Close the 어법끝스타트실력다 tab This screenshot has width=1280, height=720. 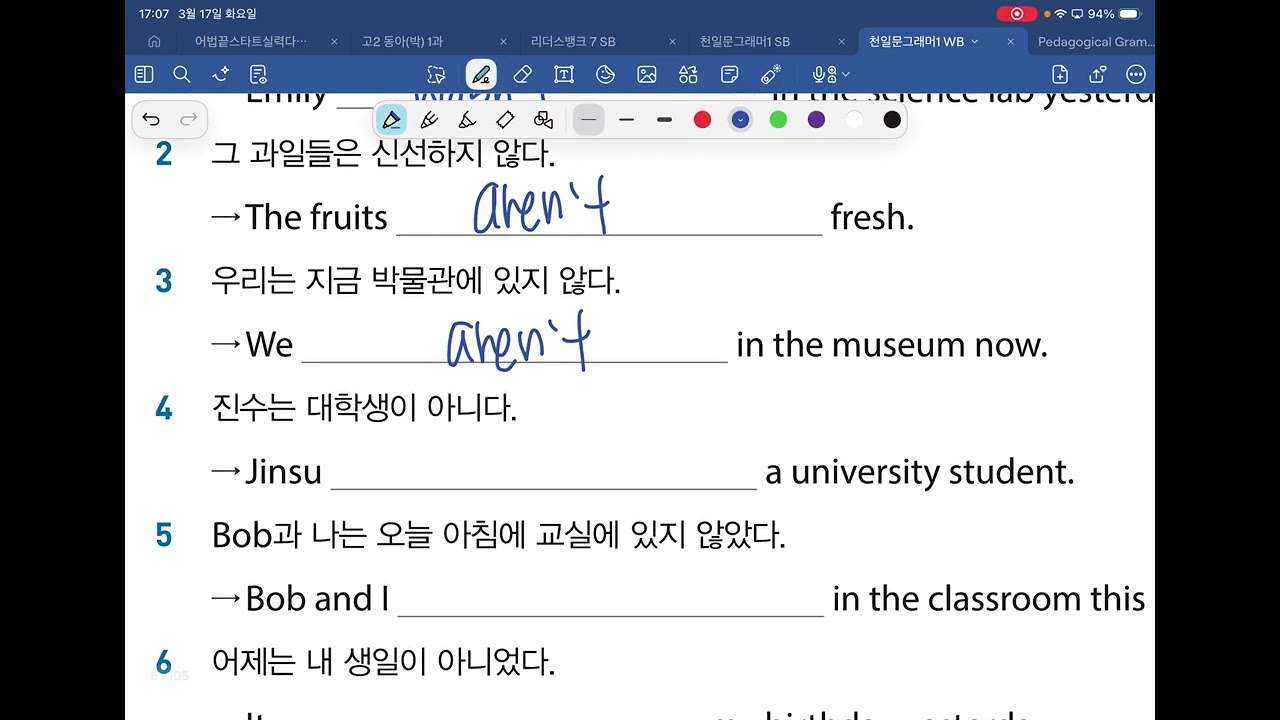[x=332, y=42]
